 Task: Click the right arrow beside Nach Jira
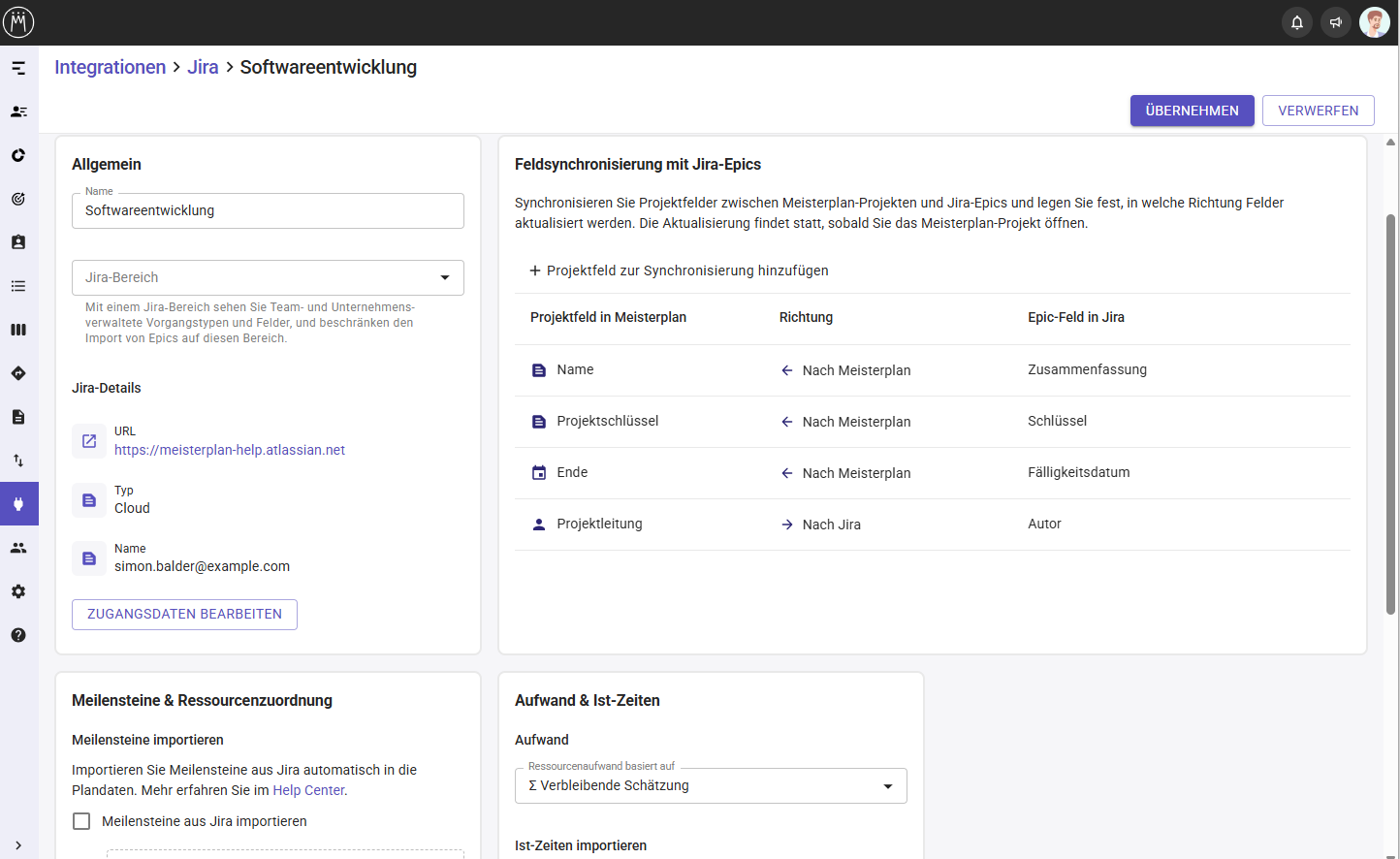[787, 525]
